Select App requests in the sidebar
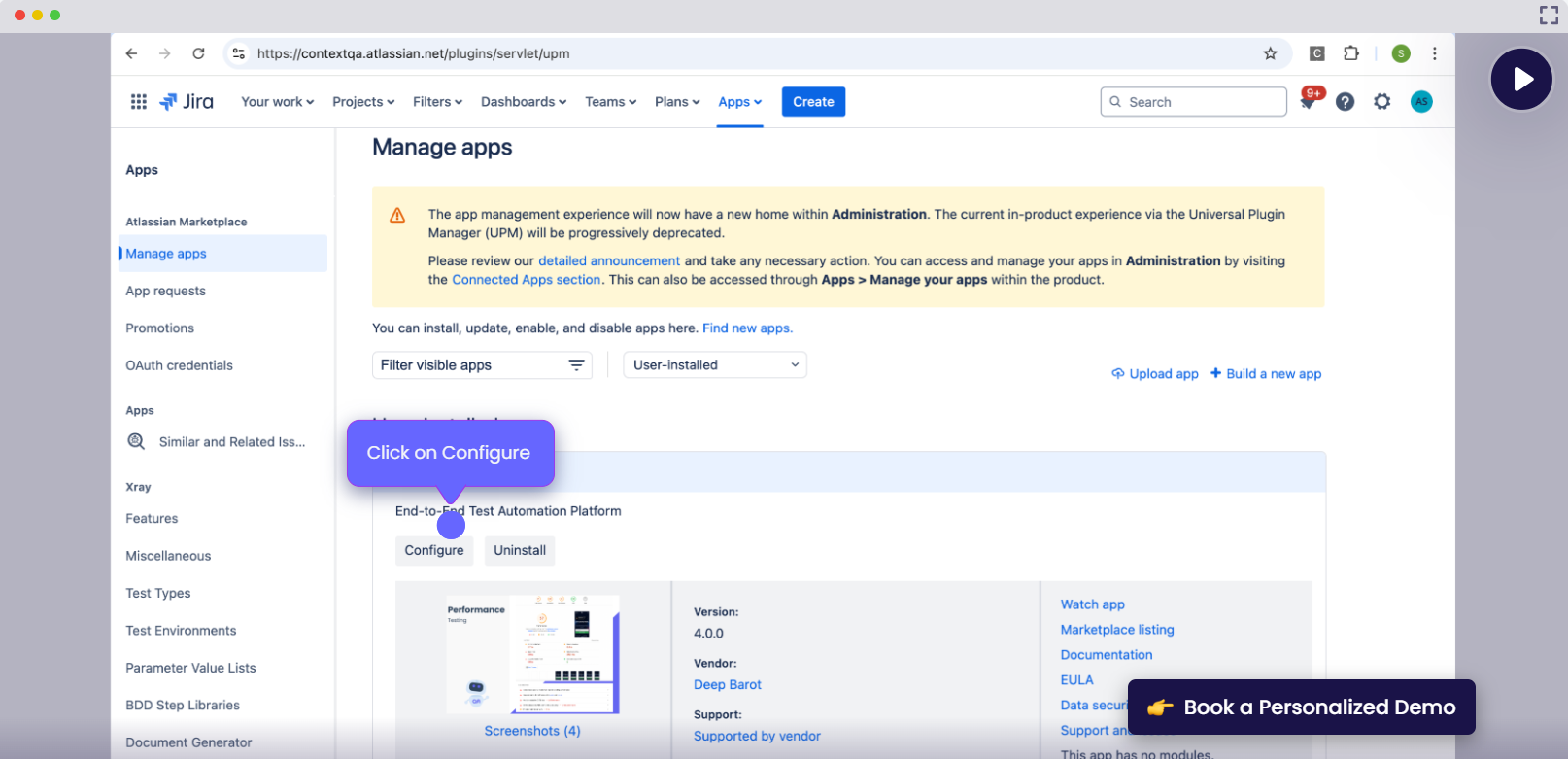Image resolution: width=1568 pixels, height=759 pixels. tap(166, 292)
